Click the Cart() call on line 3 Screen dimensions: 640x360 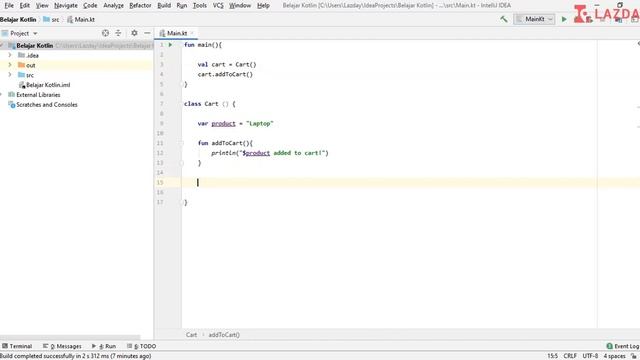[246, 64]
